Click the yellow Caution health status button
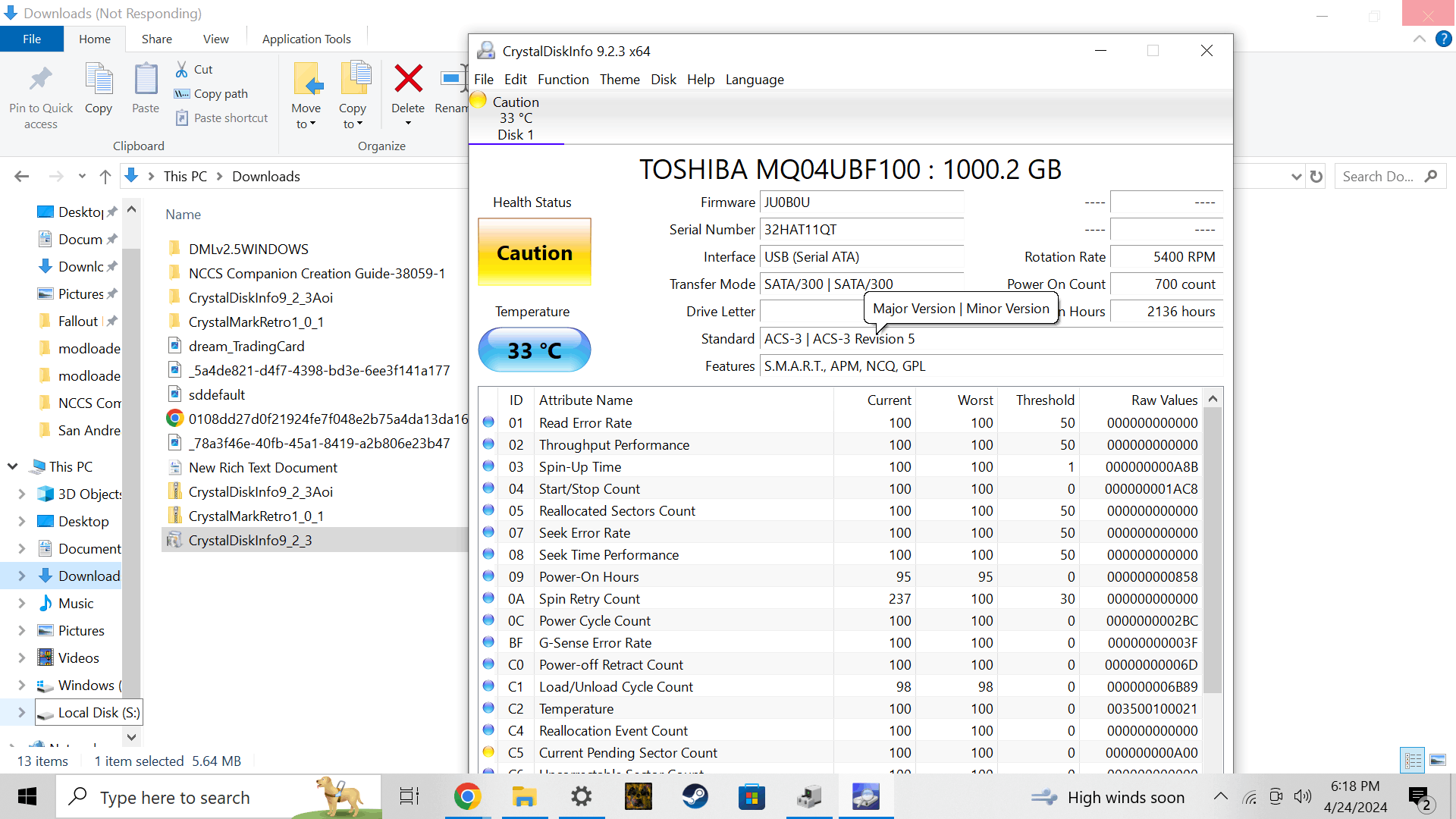The image size is (1456, 819). click(x=534, y=253)
